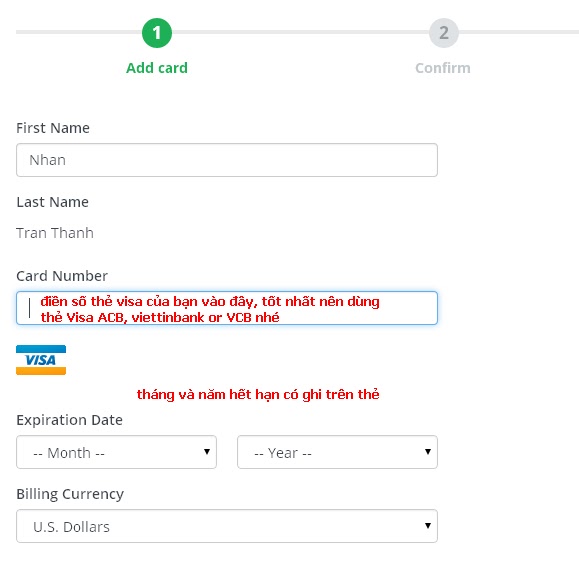Click the red expiry hint text

[x=258, y=394]
